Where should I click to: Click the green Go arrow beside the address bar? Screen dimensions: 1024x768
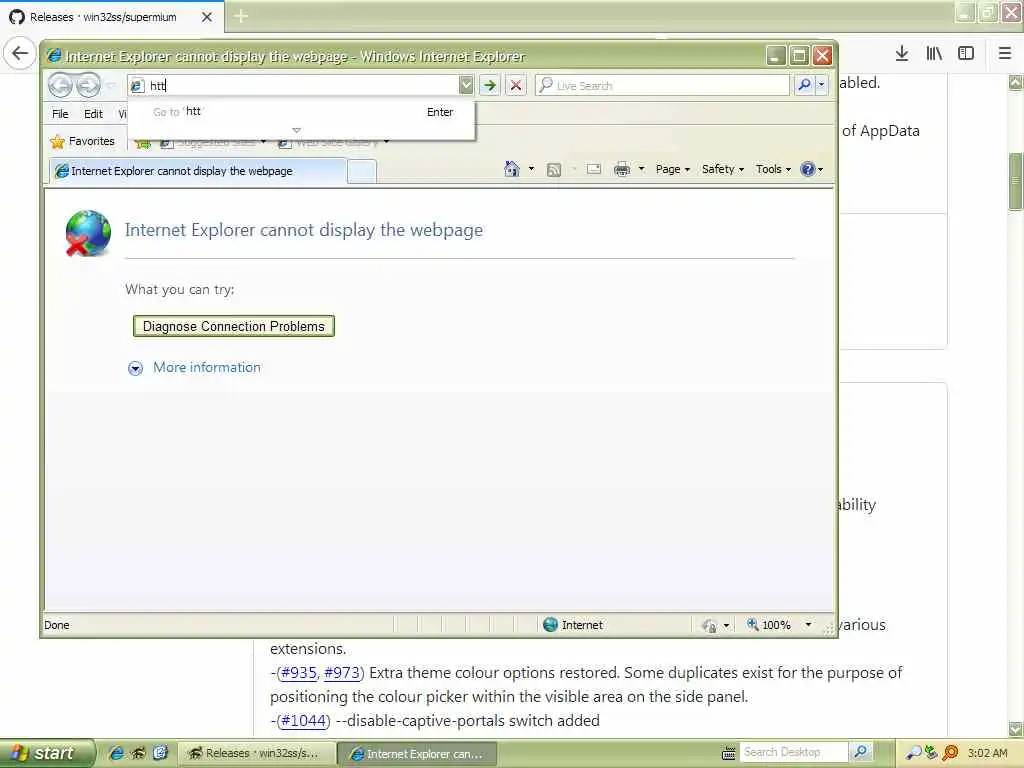(489, 85)
